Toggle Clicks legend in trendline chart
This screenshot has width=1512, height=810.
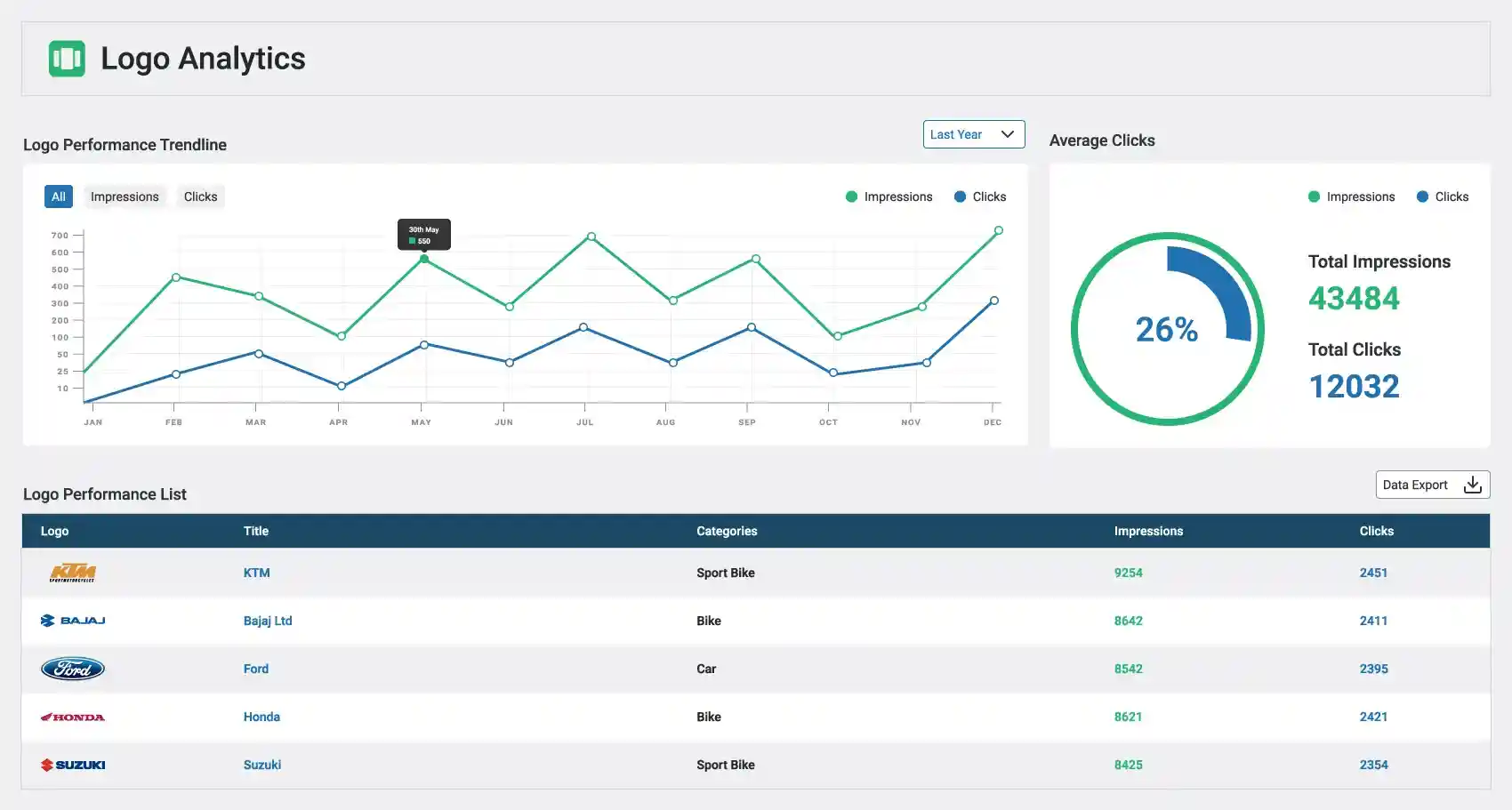coord(980,196)
